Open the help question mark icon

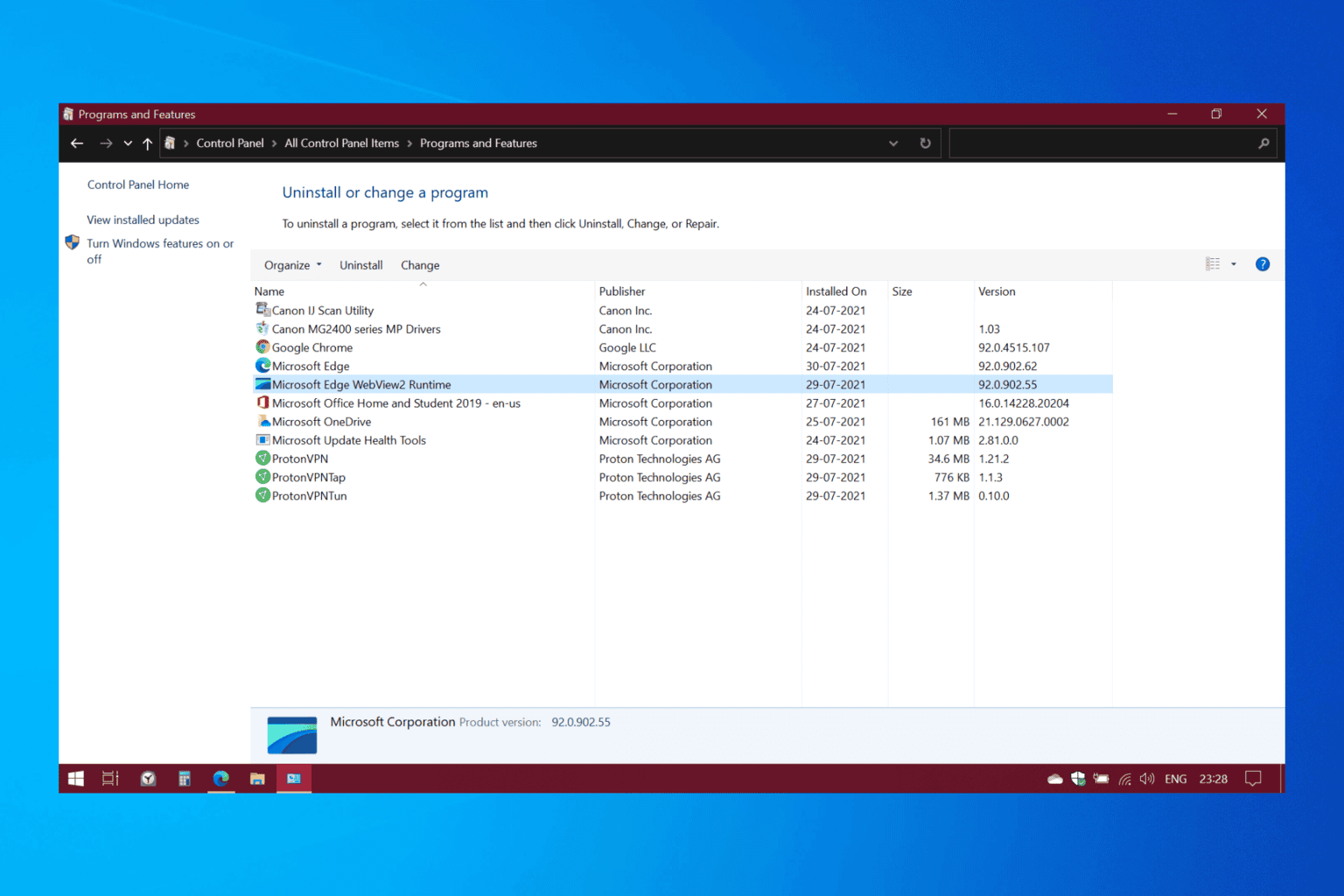click(x=1263, y=264)
